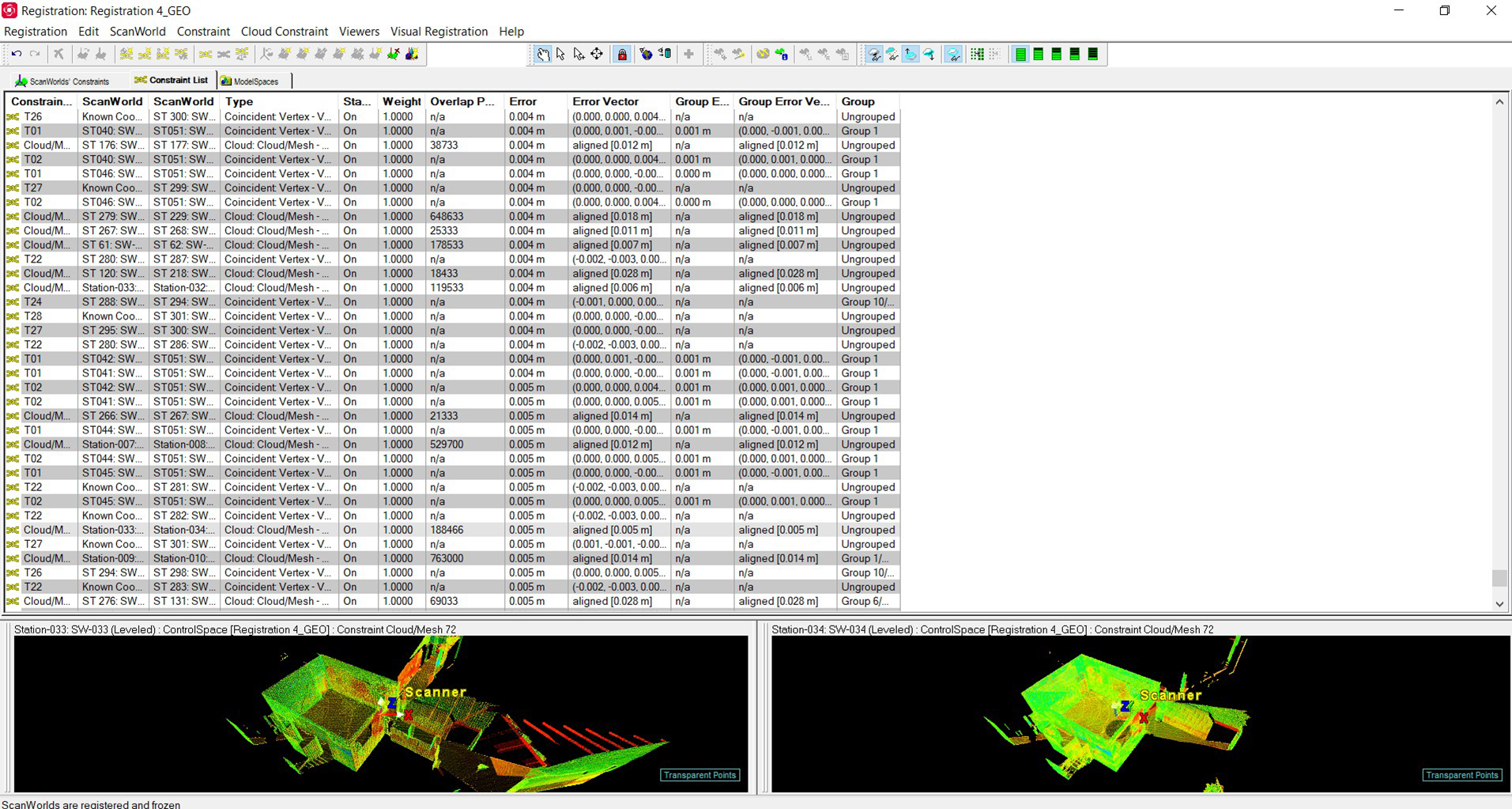This screenshot has width=1512, height=809.
Task: Click the colorful ModelSpace cube icon
Action: (412, 54)
